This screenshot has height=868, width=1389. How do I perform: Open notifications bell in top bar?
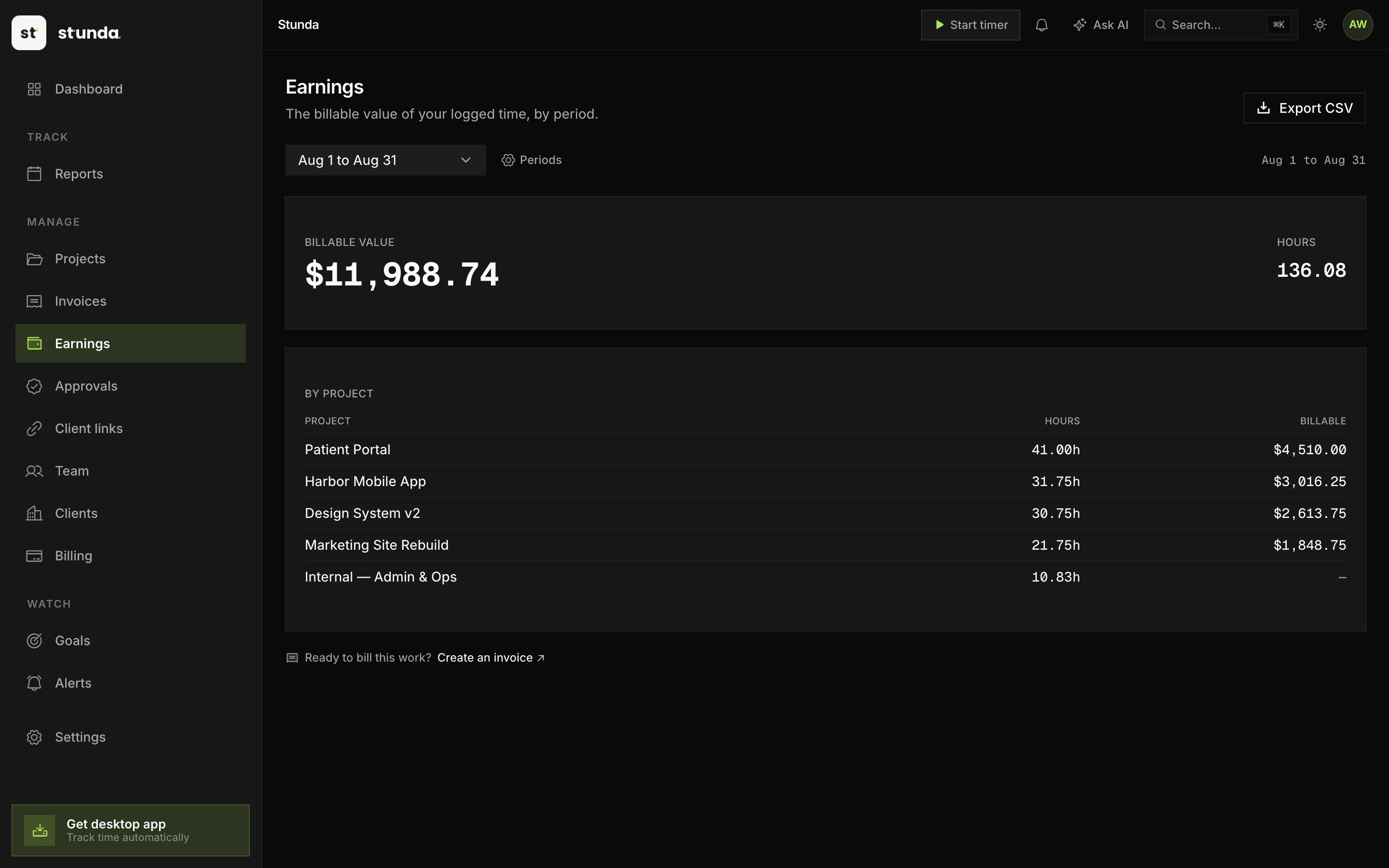pos(1042,25)
